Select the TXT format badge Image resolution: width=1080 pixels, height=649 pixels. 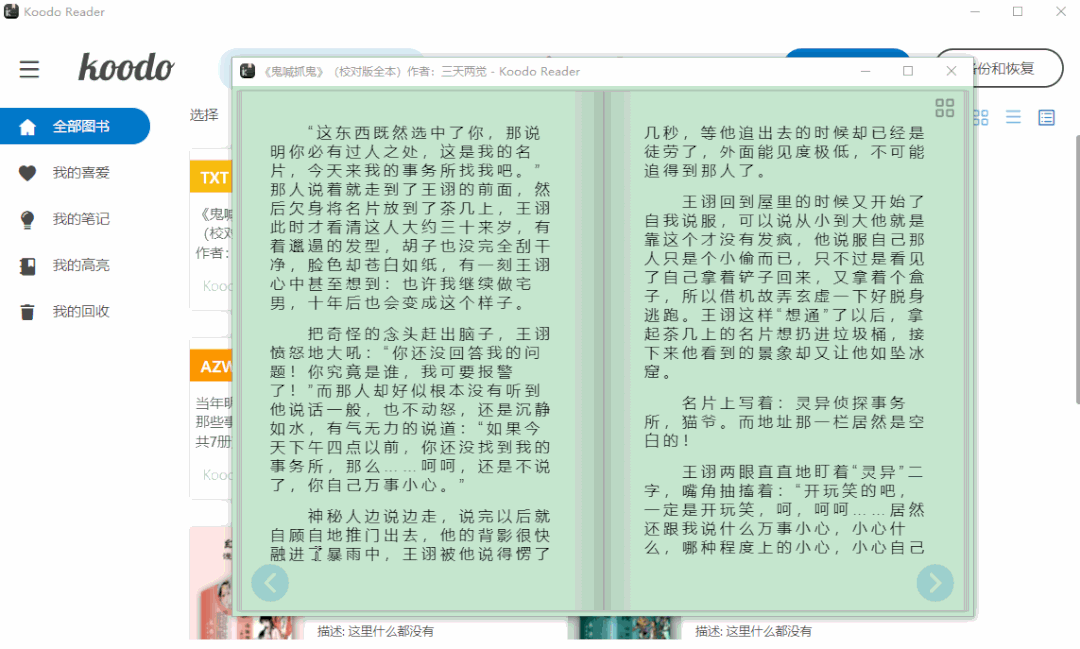[x=211, y=177]
